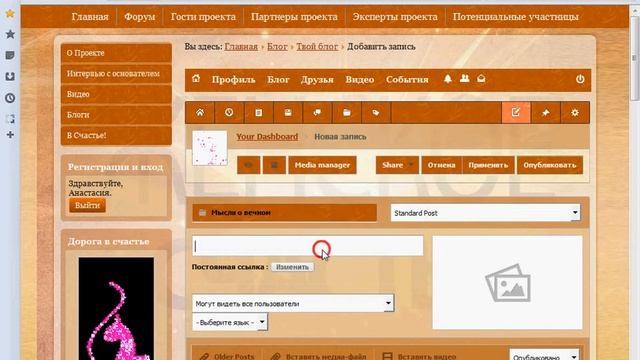This screenshot has width=640, height=360.
Task: Click the yellow star in the browser sidebar
Action: coord(10,13)
